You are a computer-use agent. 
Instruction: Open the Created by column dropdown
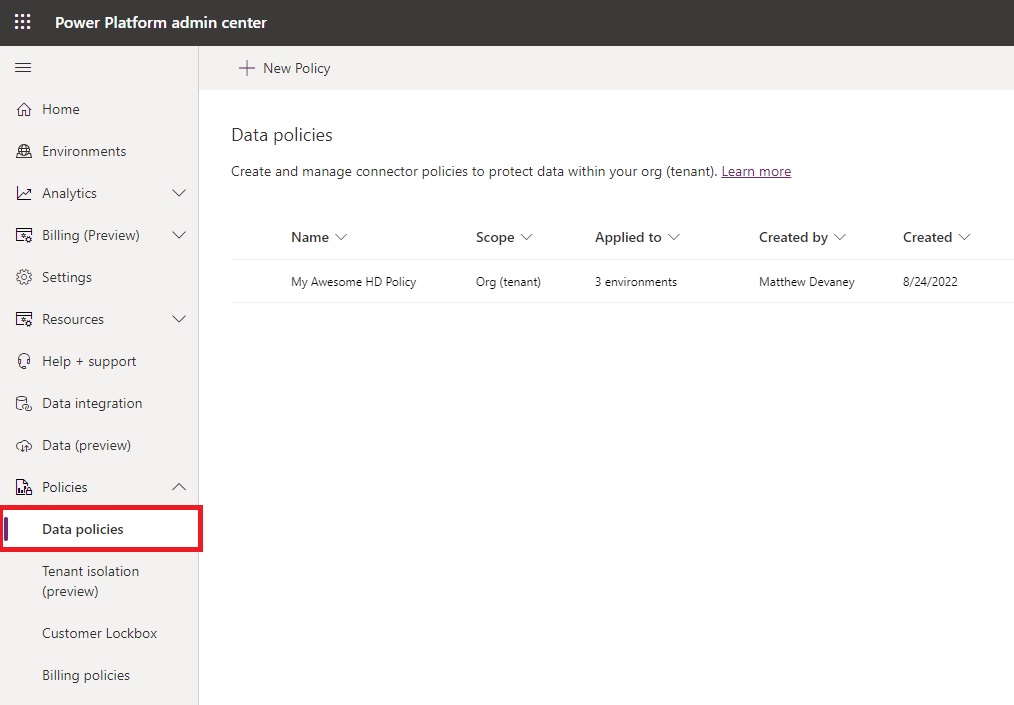[x=840, y=237]
